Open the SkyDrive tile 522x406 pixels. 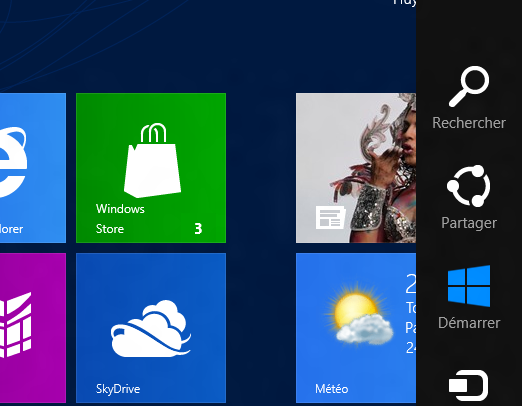click(x=151, y=328)
